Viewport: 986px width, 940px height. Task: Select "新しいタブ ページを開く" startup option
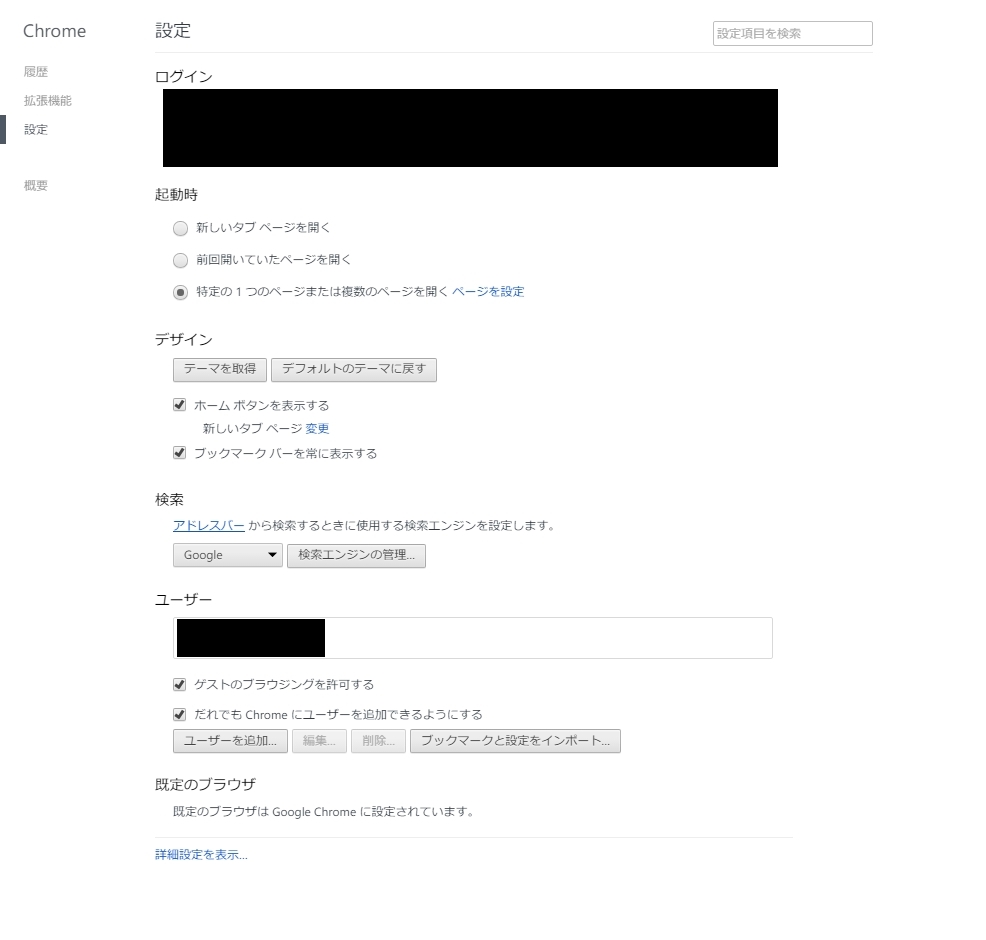[180, 228]
